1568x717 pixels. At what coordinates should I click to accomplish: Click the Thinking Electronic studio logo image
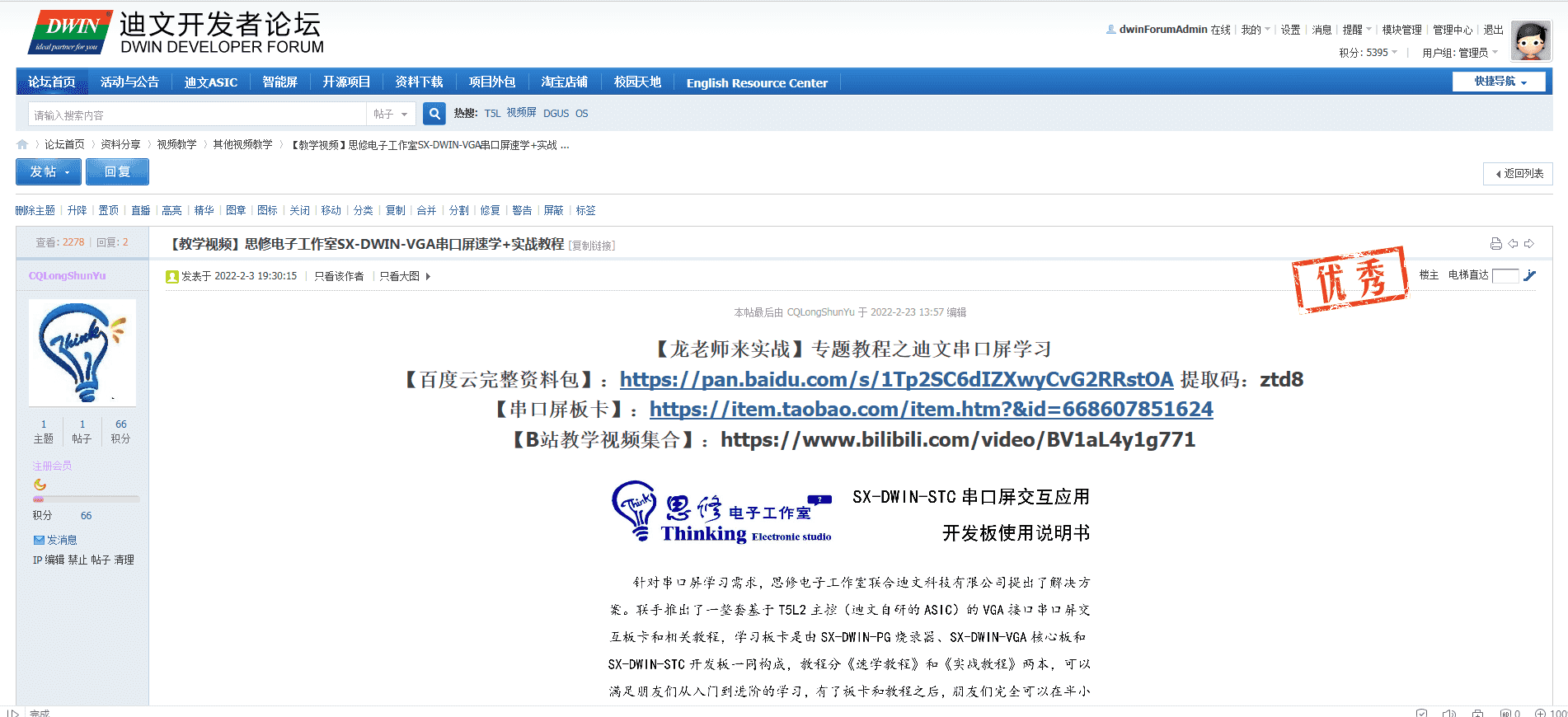[722, 512]
